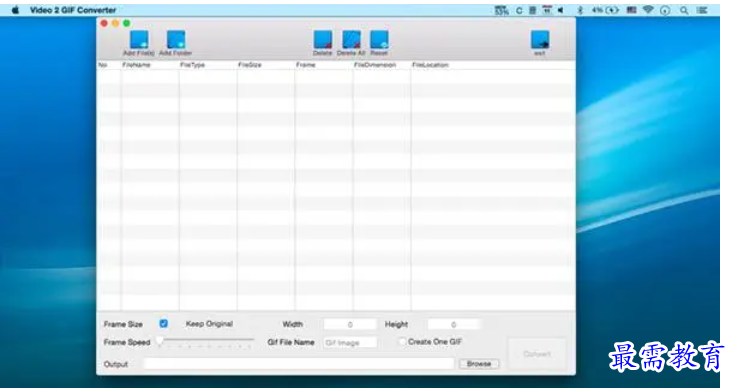Screen dimensions: 733x388
Task: Click the Convert button
Action: point(537,354)
